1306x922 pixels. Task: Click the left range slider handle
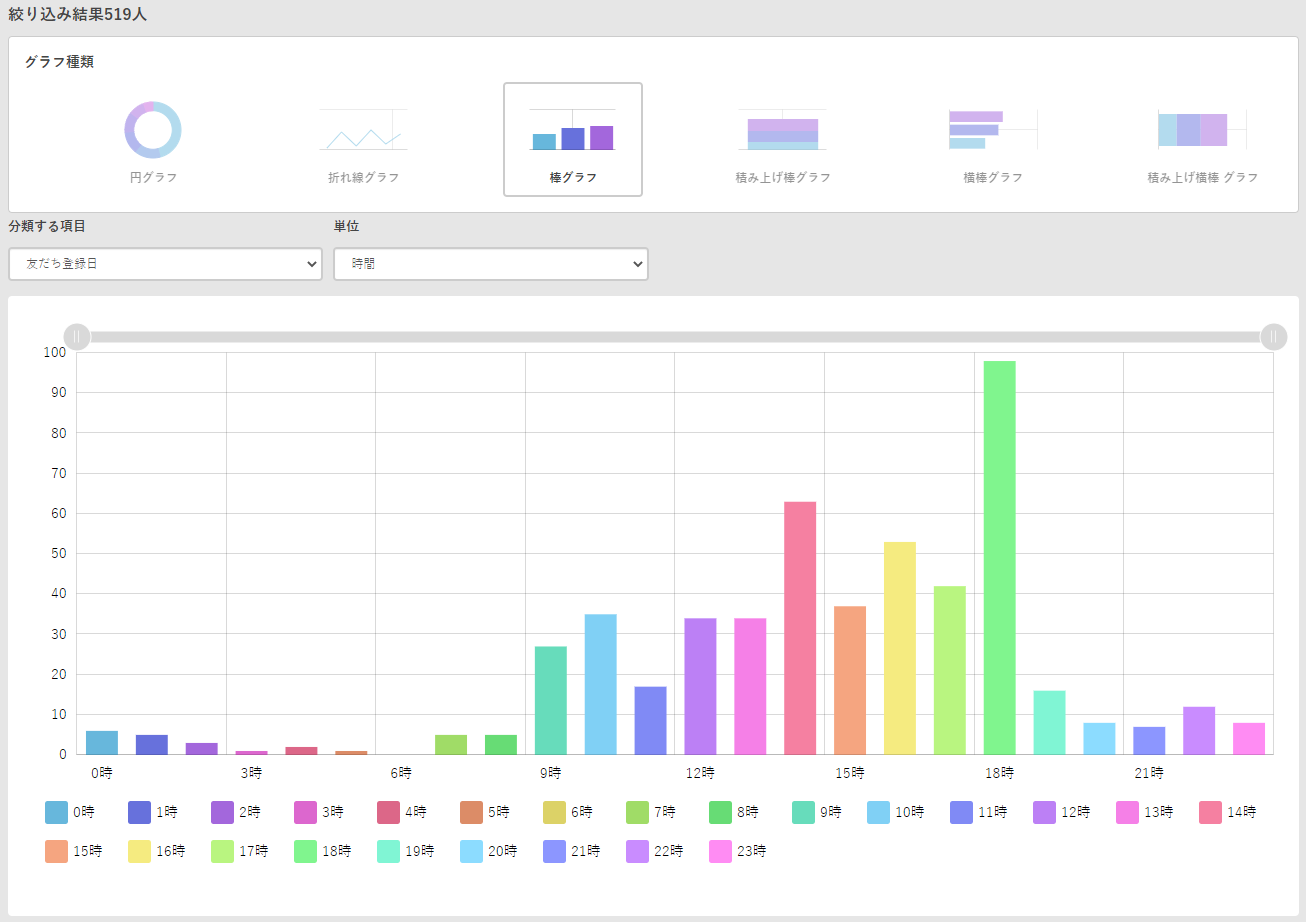(x=77, y=337)
